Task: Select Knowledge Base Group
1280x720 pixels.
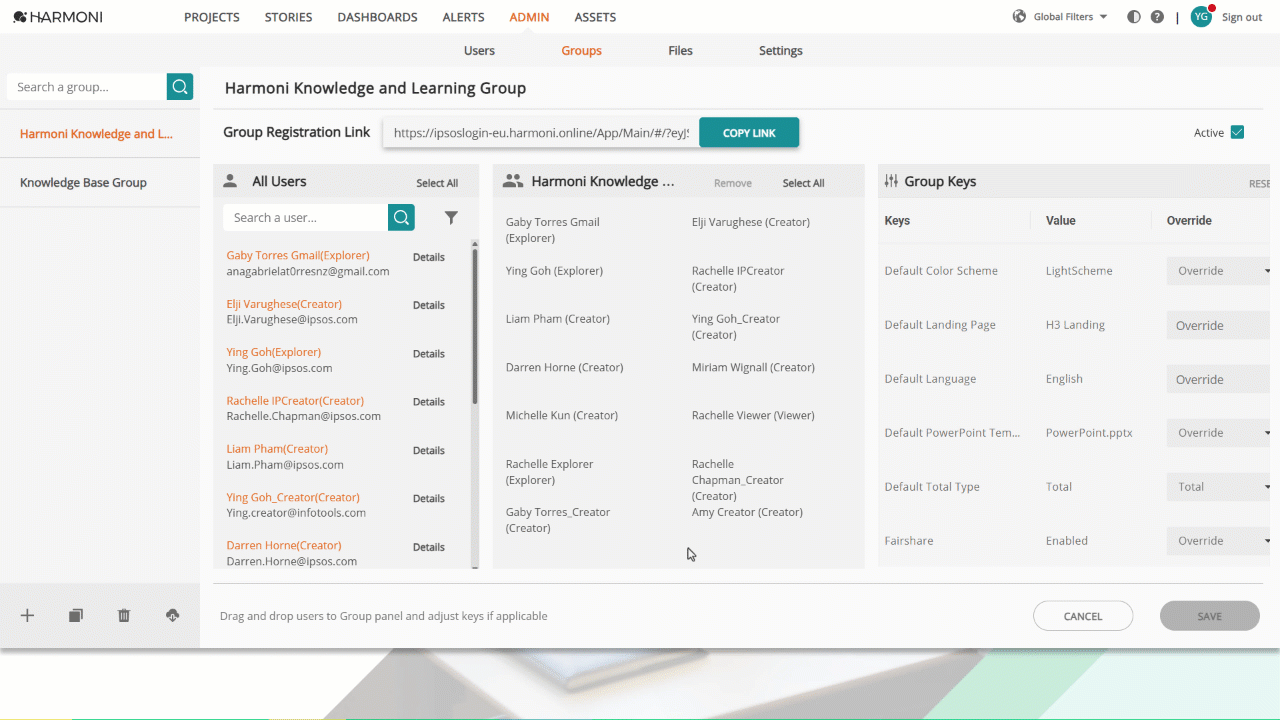Action: coord(83,183)
